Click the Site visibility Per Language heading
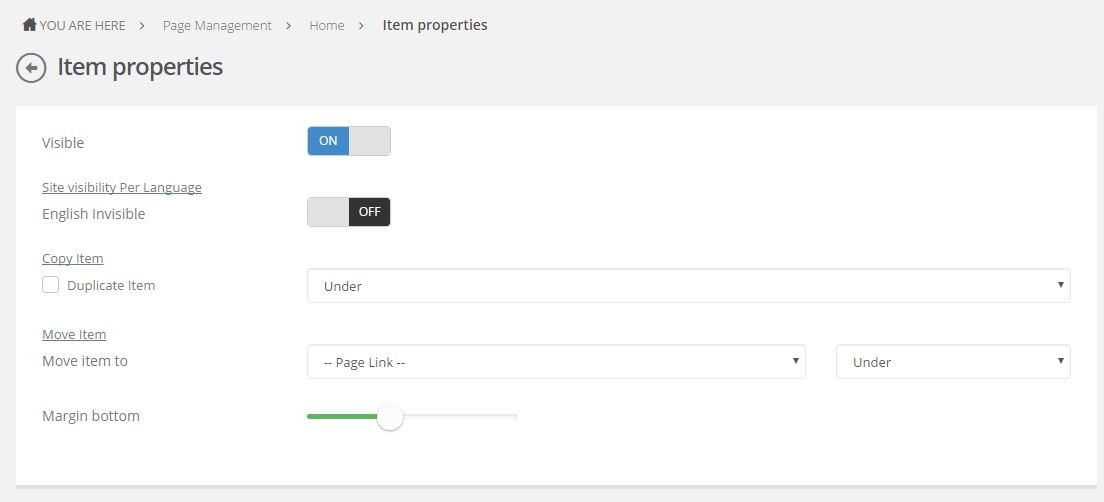1104x502 pixels. 122,187
